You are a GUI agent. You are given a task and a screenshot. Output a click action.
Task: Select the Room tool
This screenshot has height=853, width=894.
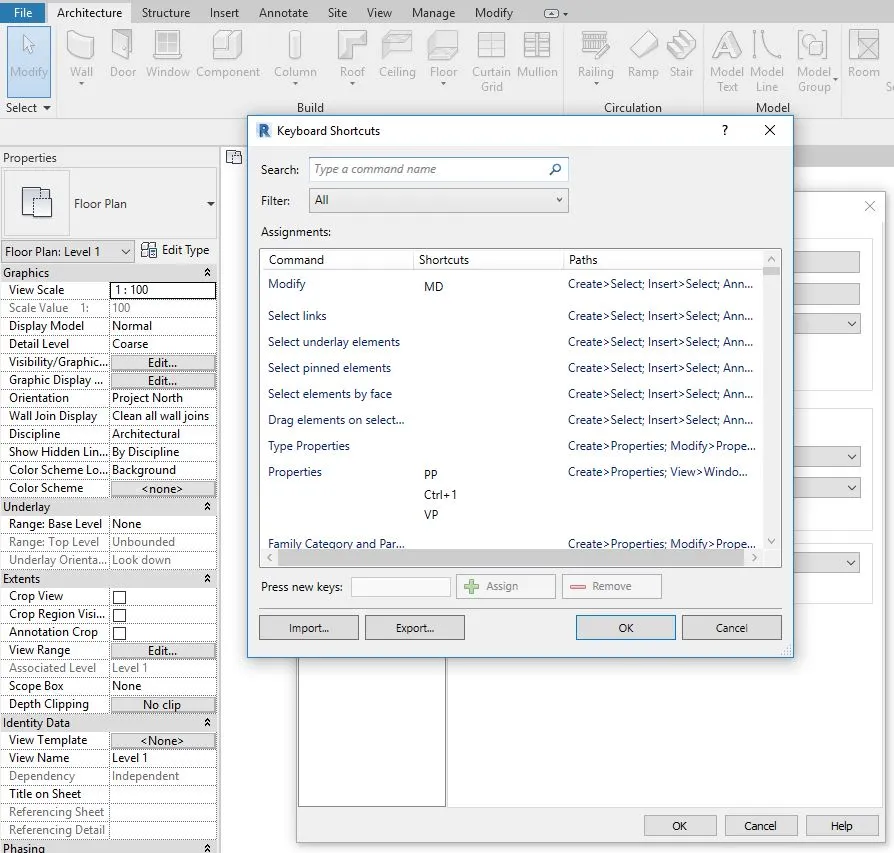[x=866, y=55]
